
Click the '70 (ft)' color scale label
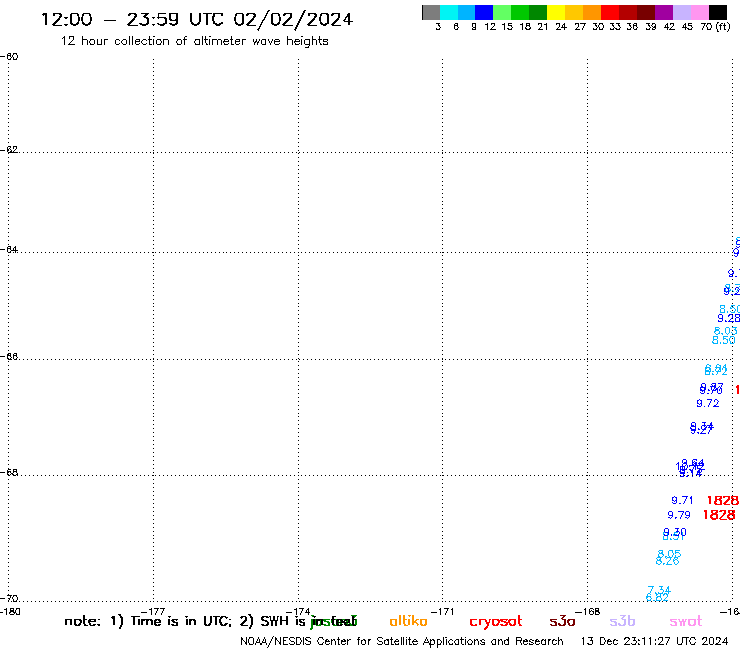pos(715,26)
